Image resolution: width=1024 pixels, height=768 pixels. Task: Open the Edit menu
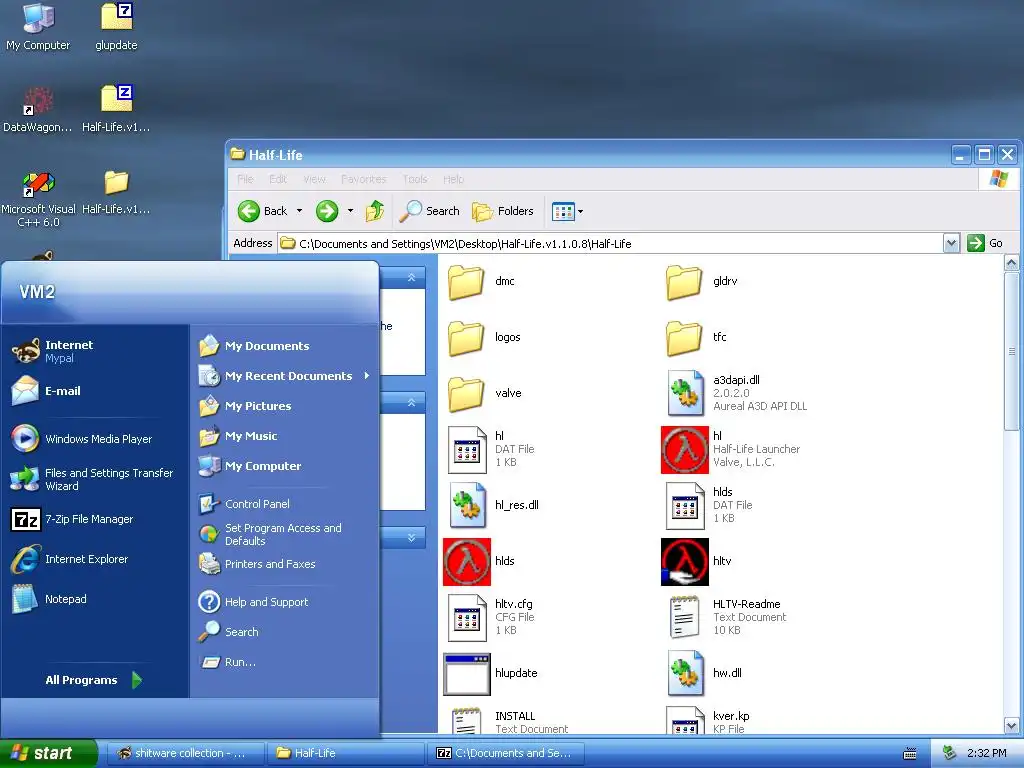278,179
